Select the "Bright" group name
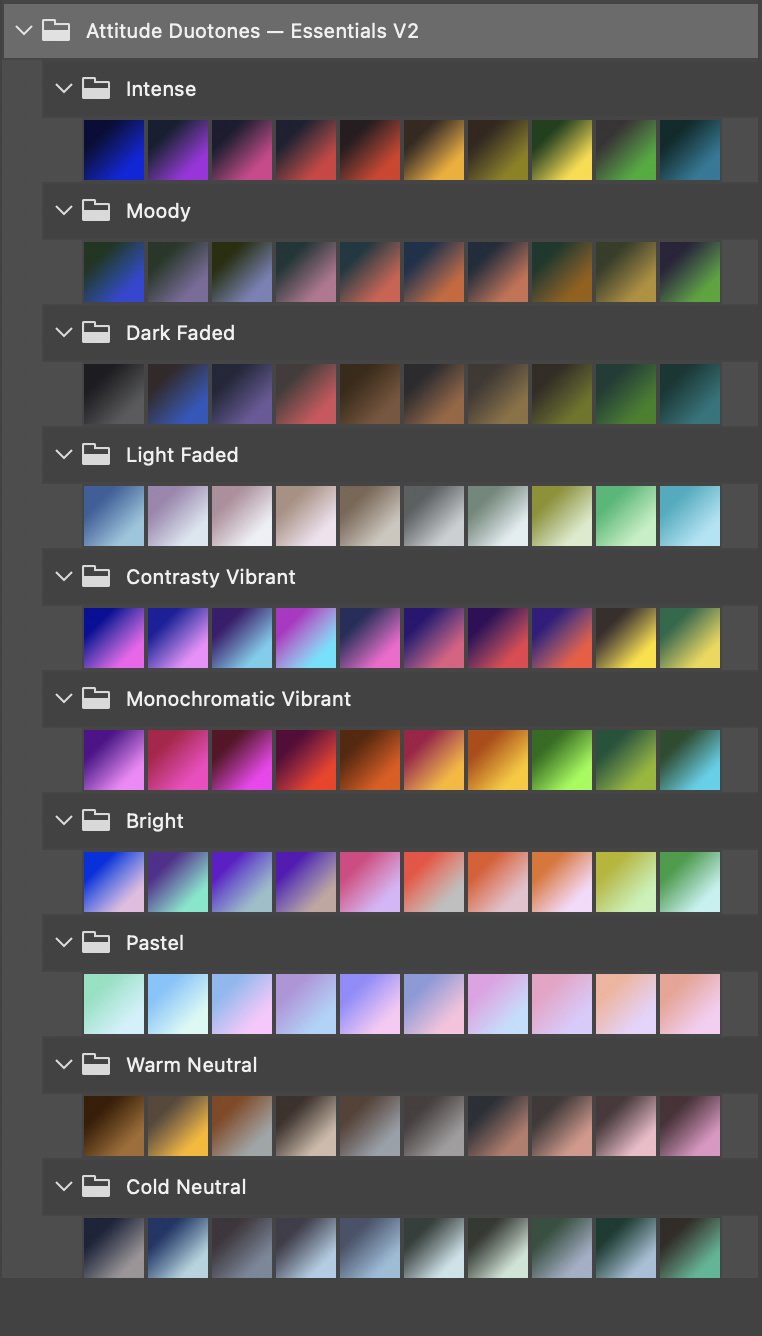Screen dimensions: 762x1336 point(155,821)
